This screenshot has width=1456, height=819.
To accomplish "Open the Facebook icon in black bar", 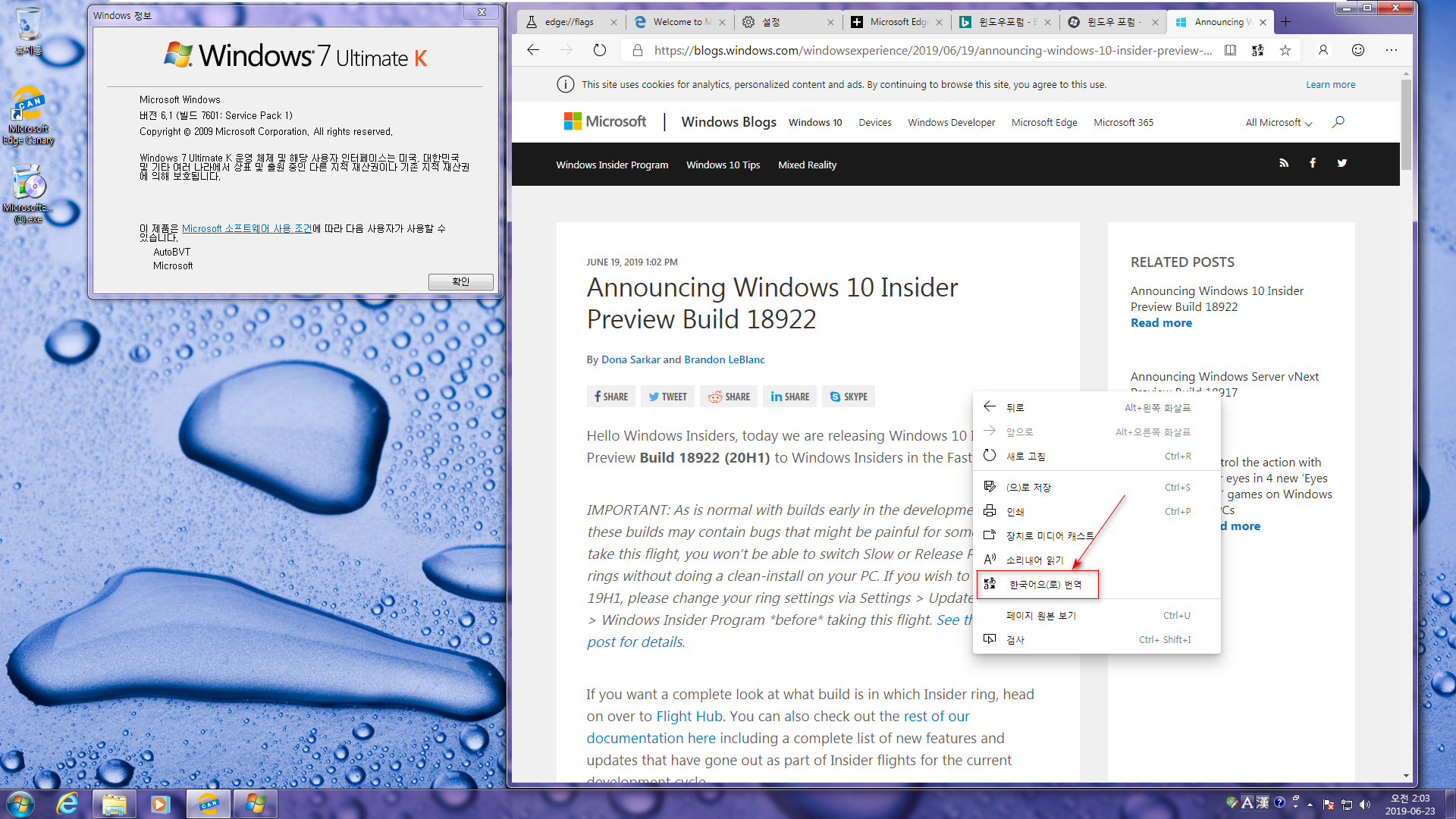I will click(x=1313, y=163).
